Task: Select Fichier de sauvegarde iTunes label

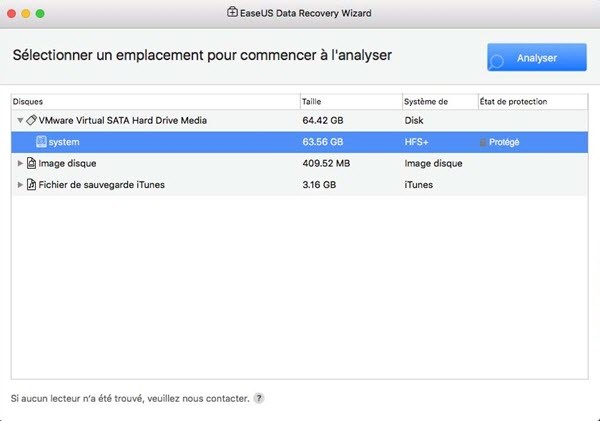Action: (x=101, y=185)
